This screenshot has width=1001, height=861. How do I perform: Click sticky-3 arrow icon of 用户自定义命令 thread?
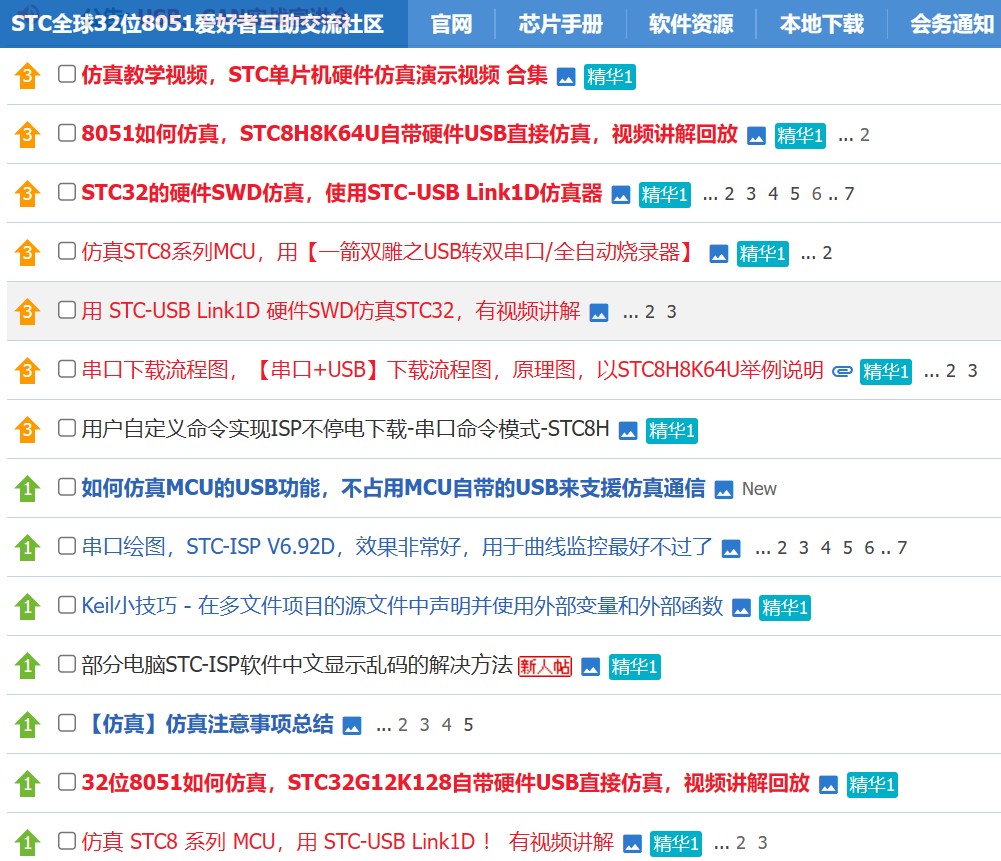[27, 429]
